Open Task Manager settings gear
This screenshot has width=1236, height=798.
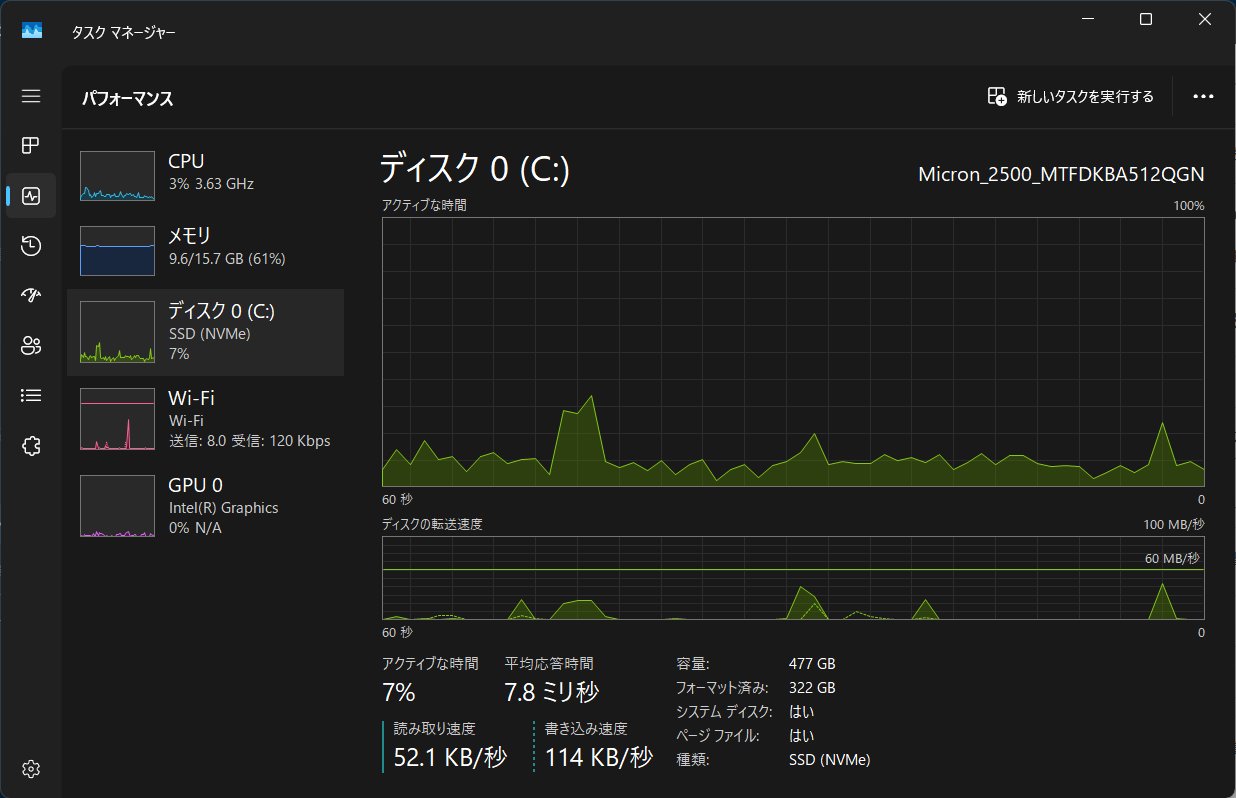click(31, 769)
